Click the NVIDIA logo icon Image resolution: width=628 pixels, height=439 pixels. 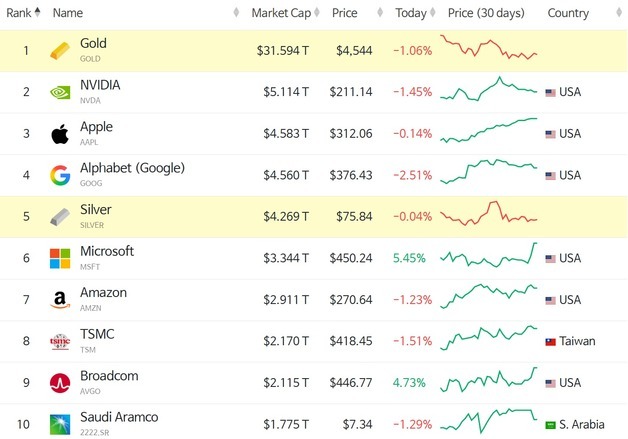click(x=60, y=93)
